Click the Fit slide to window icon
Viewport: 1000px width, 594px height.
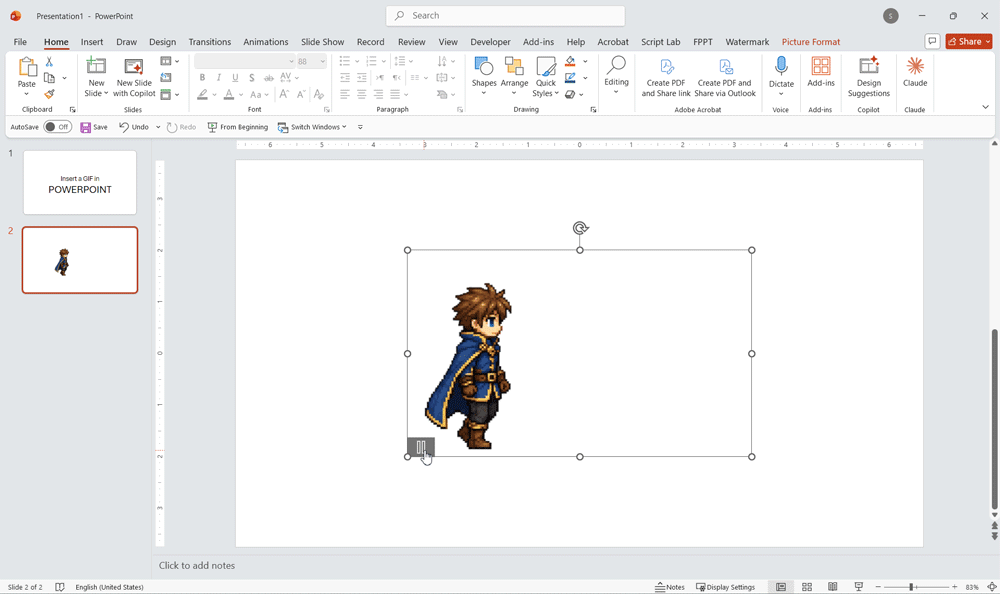coord(992,587)
